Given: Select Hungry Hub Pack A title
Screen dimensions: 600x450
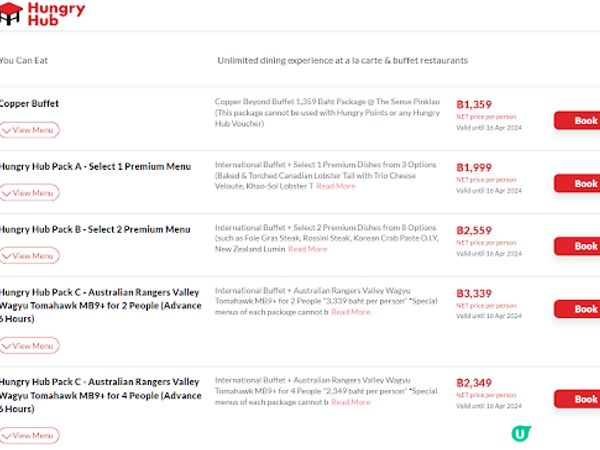Looking at the screenshot, I should pos(95,166).
